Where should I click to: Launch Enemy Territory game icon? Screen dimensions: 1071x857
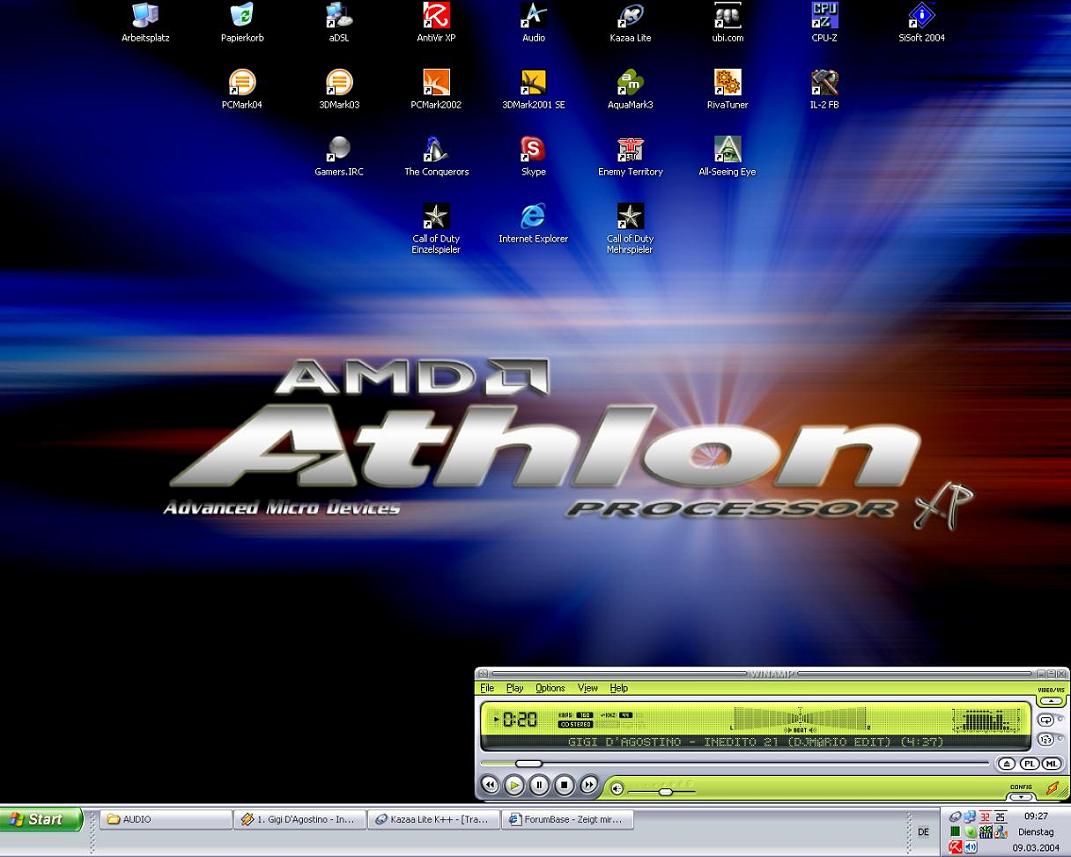click(630, 156)
